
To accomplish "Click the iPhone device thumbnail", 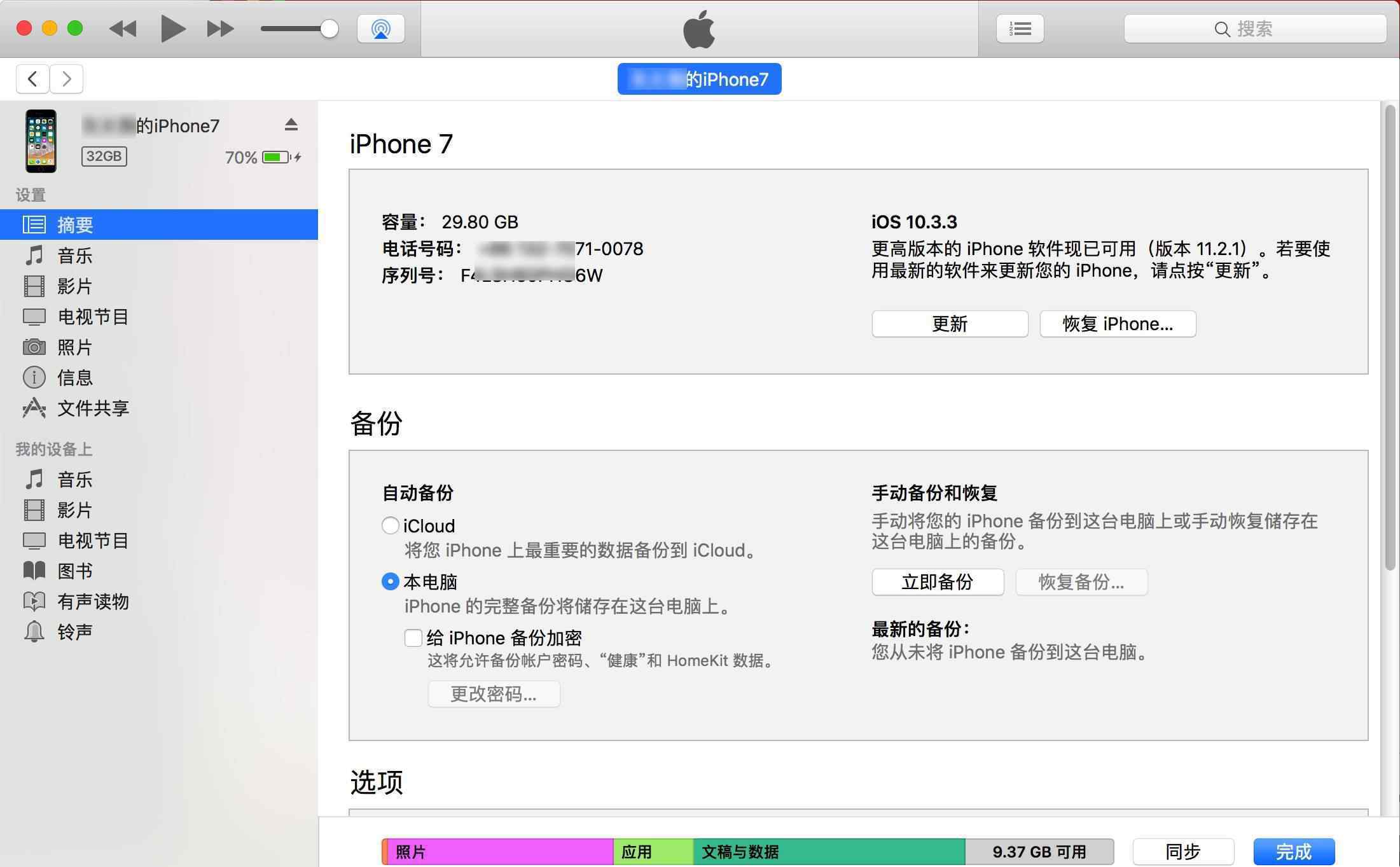I will coord(41,141).
